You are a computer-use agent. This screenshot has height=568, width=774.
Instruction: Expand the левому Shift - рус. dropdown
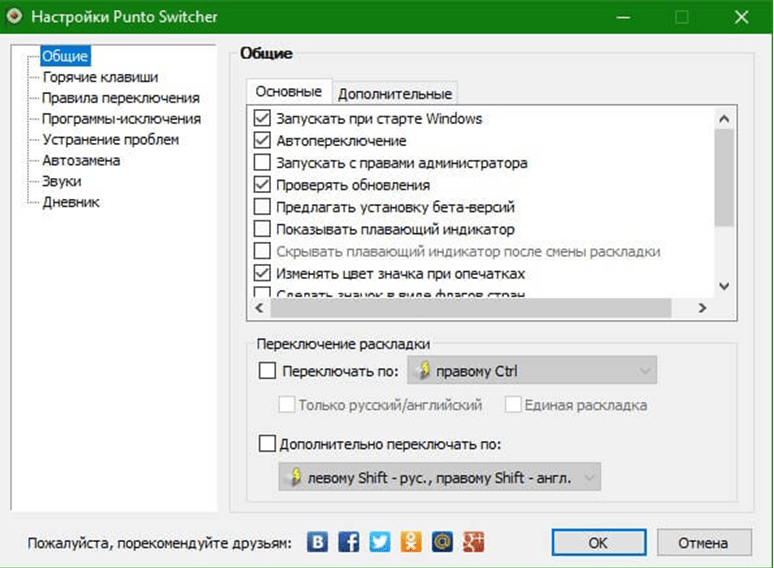point(439,478)
